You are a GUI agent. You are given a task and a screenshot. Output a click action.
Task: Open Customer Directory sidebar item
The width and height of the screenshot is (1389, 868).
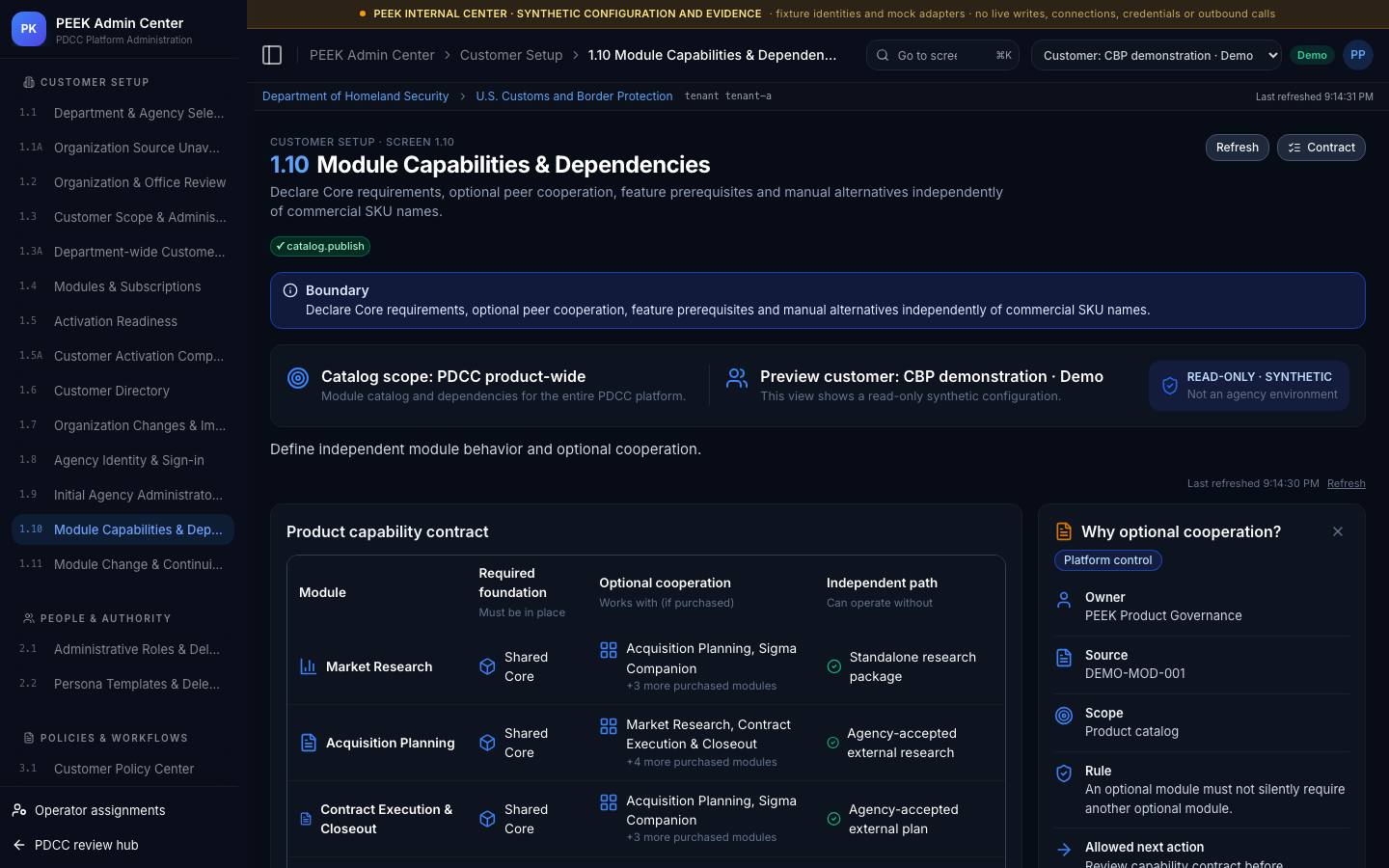[x=123, y=391]
